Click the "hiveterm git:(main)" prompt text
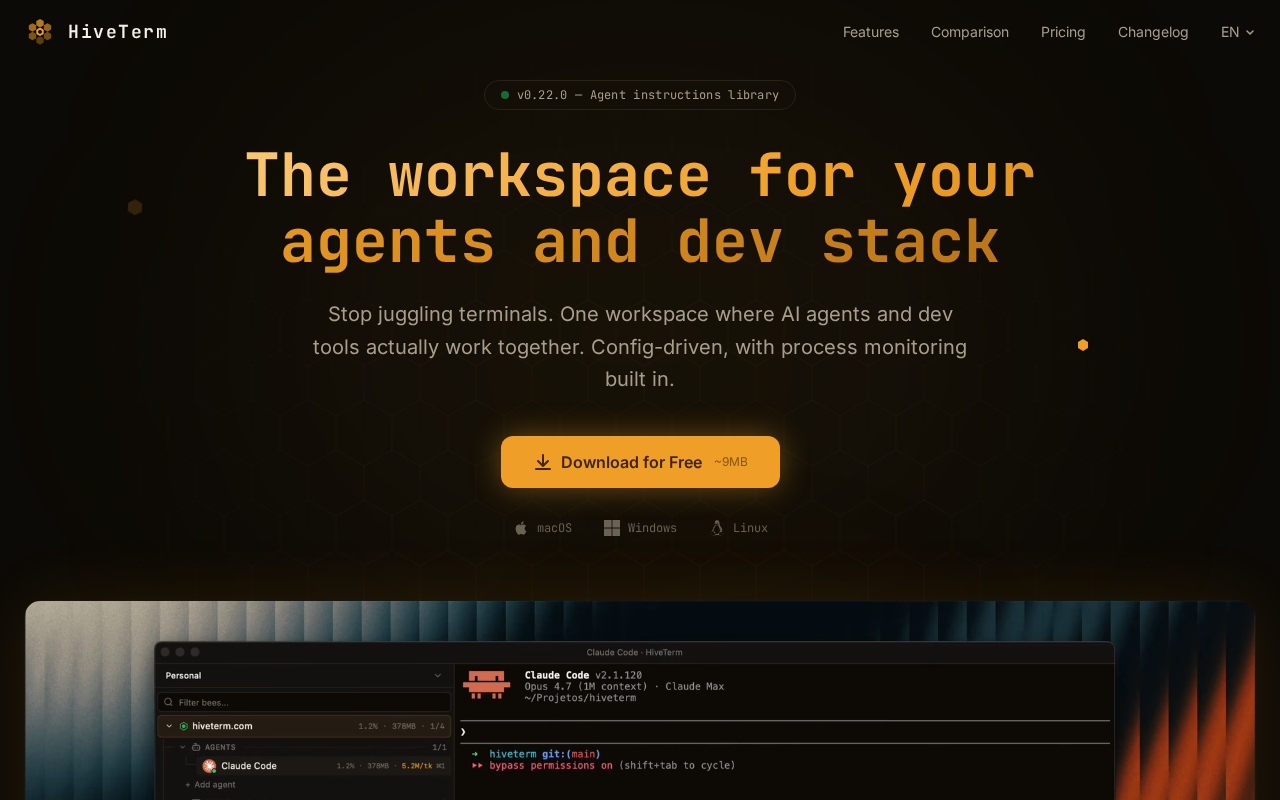Image resolution: width=1280 pixels, height=800 pixels. [545, 754]
